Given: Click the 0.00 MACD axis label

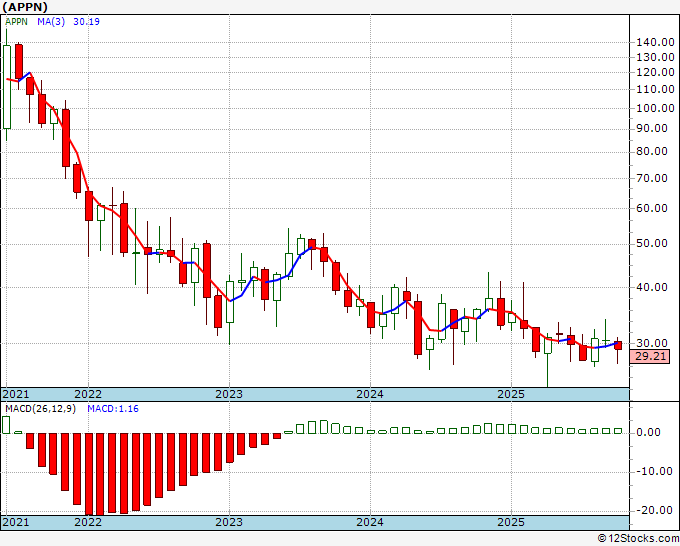Looking at the screenshot, I should [x=648, y=432].
